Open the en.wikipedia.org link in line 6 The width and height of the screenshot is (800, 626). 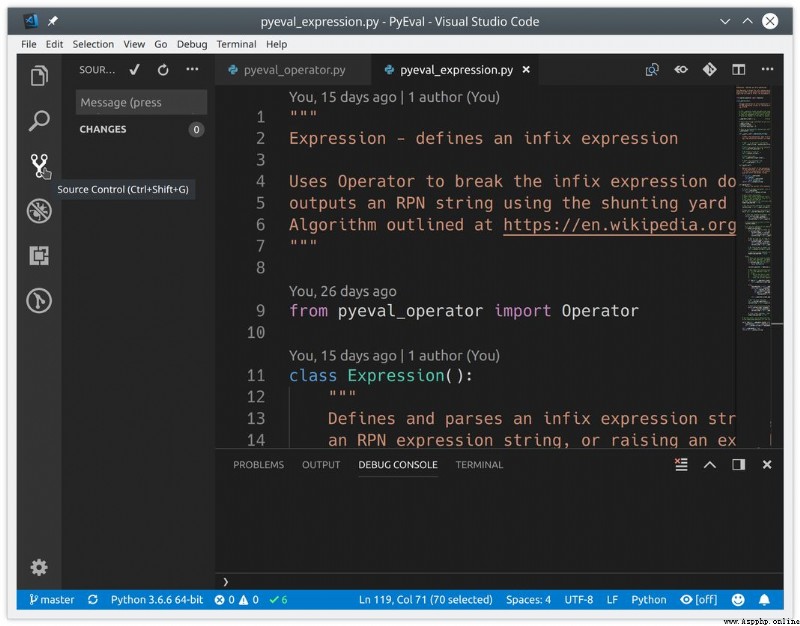coord(619,225)
